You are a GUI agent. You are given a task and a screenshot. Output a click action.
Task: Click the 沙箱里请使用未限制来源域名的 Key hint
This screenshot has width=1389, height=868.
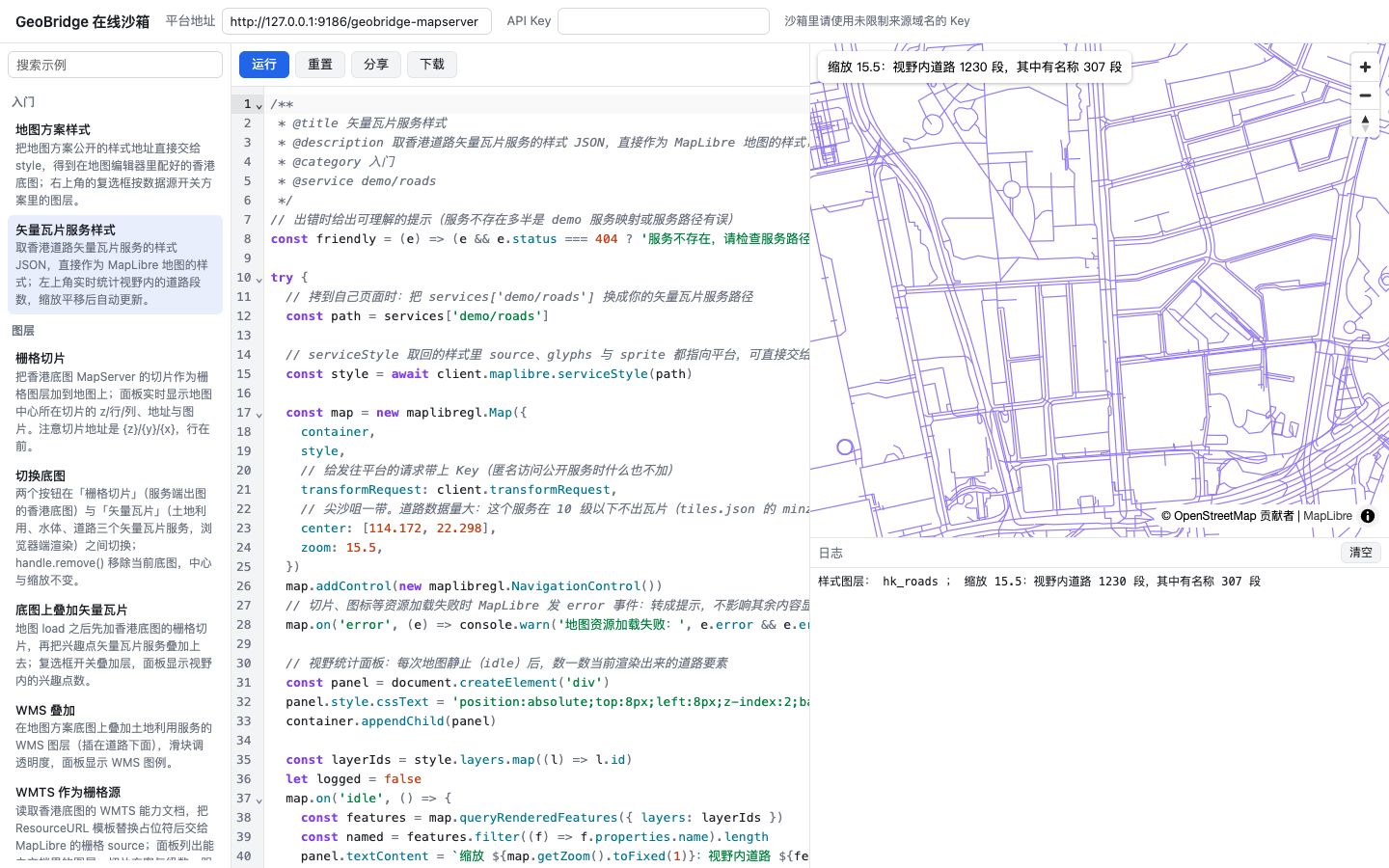pyautogui.click(x=877, y=21)
